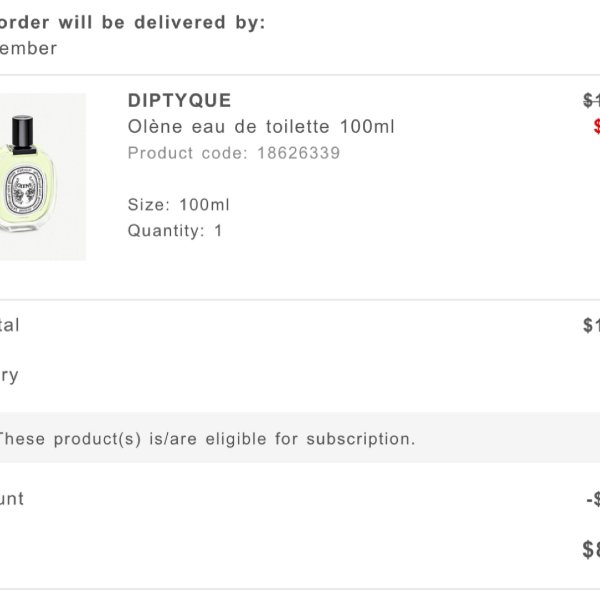Click the subscription eligibility banner message
Viewport: 600px width, 600px height.
pyautogui.click(x=207, y=439)
